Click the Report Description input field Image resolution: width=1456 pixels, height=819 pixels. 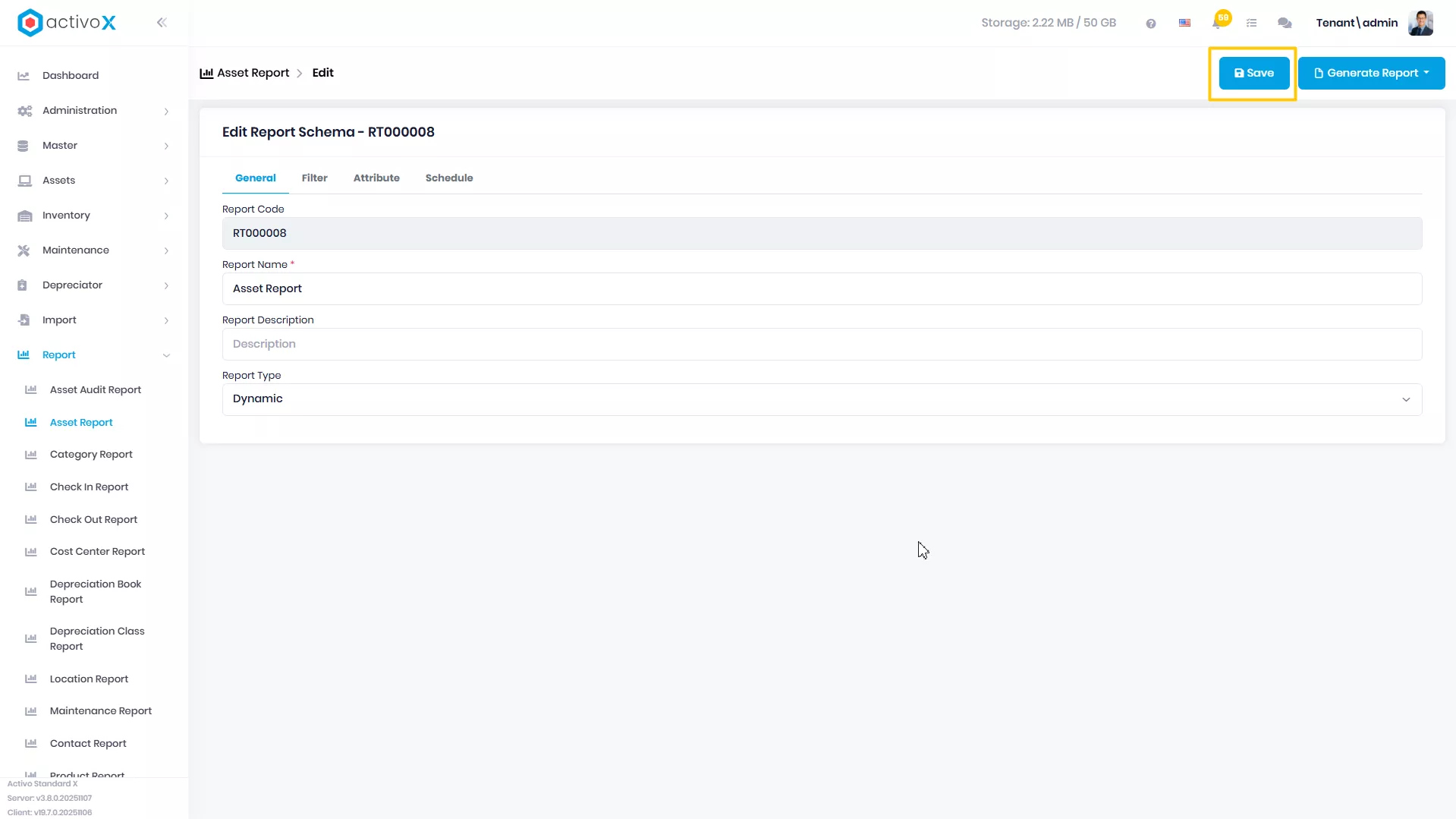[x=822, y=345]
